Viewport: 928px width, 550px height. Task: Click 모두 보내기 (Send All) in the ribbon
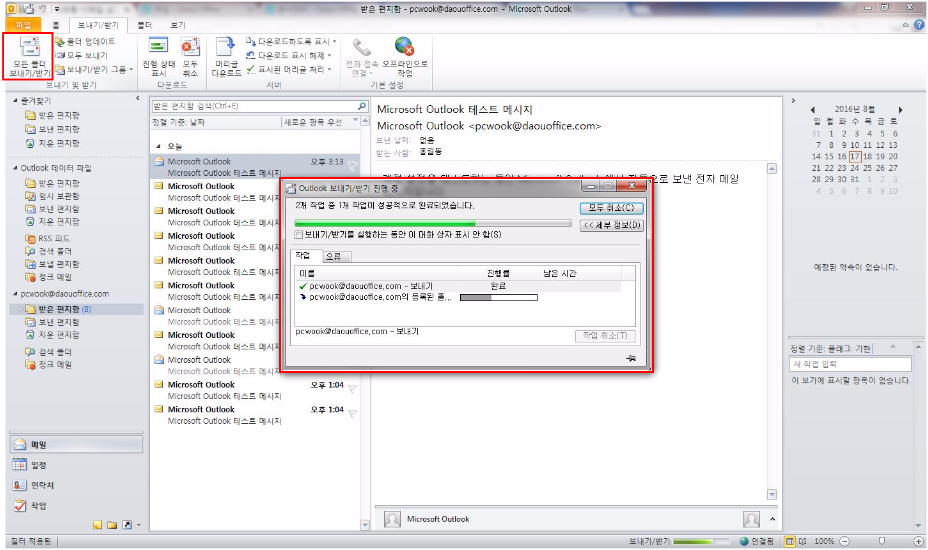82,55
